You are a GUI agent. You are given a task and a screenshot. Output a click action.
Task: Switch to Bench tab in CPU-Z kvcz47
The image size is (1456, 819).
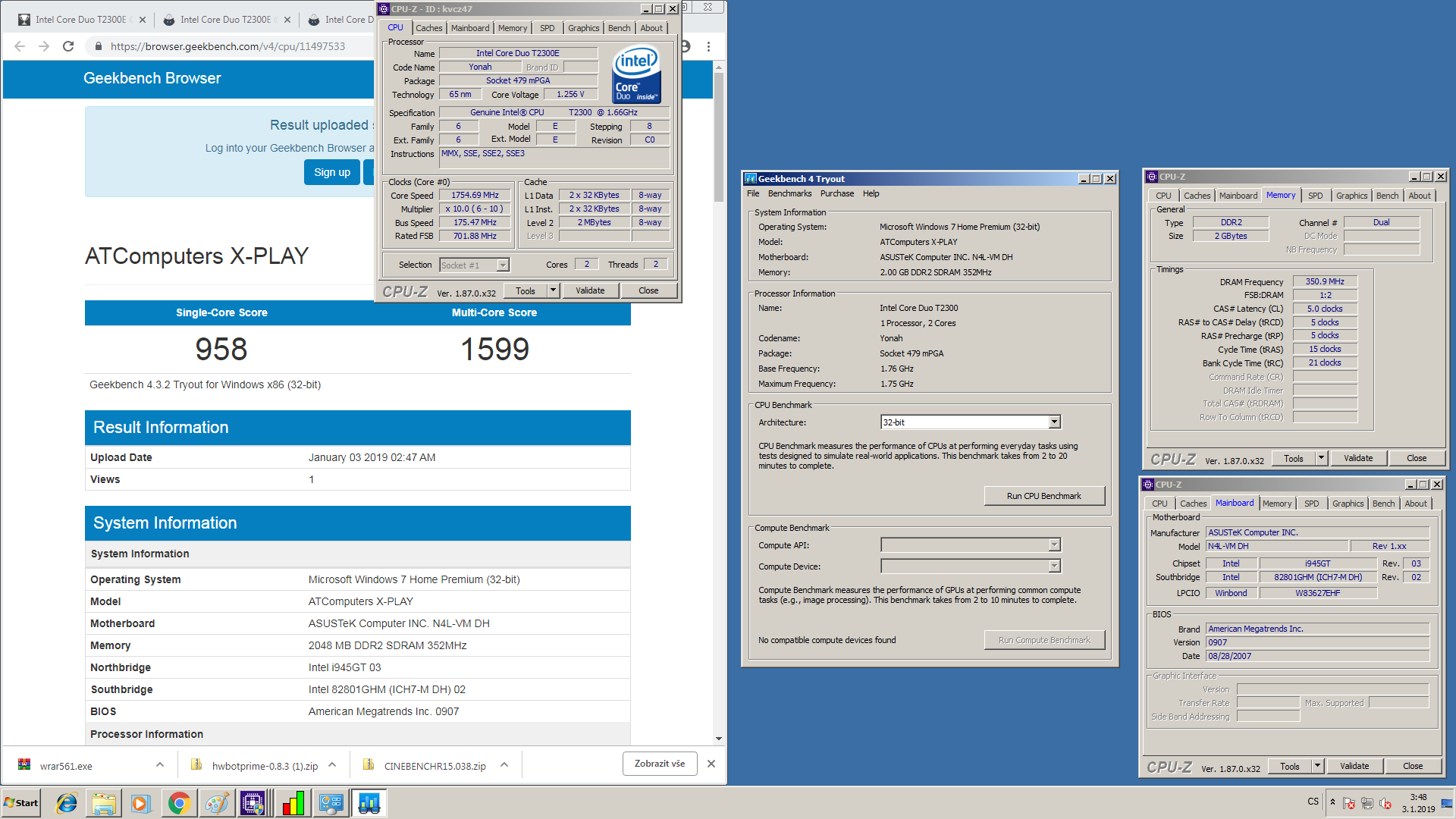619,28
